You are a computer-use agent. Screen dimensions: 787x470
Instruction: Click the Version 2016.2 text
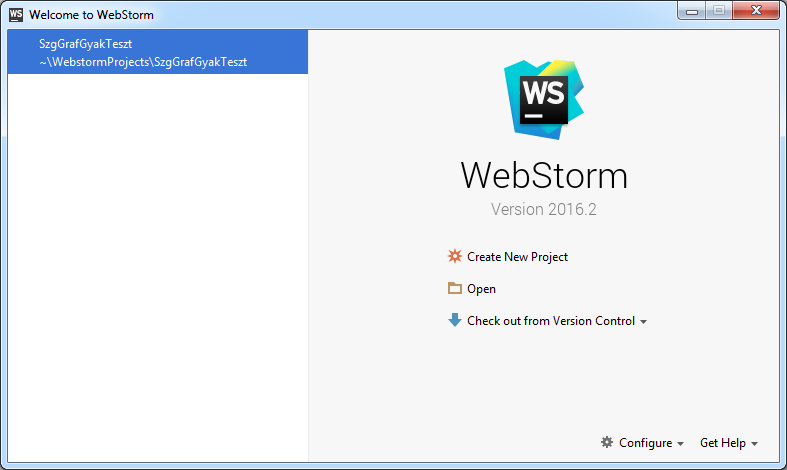(x=544, y=209)
